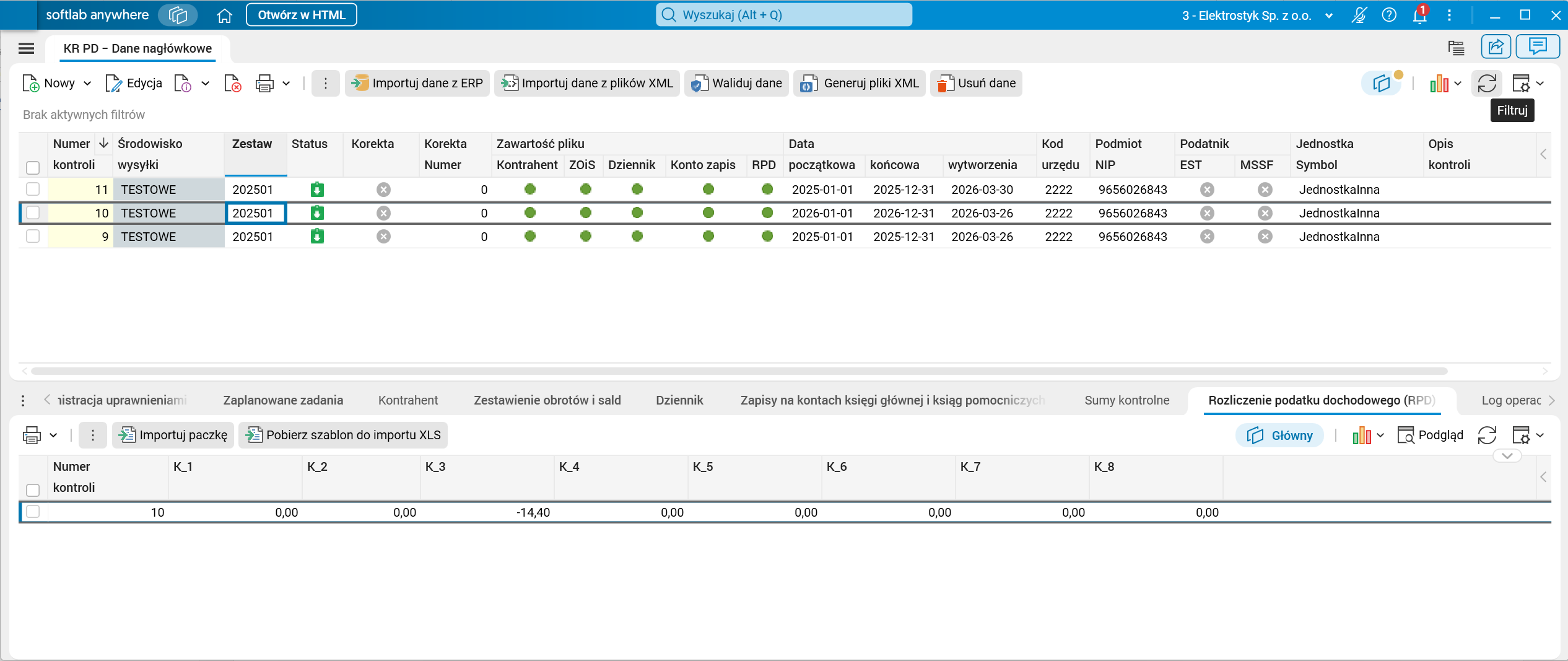Tick the checkbox for row 11

33,189
